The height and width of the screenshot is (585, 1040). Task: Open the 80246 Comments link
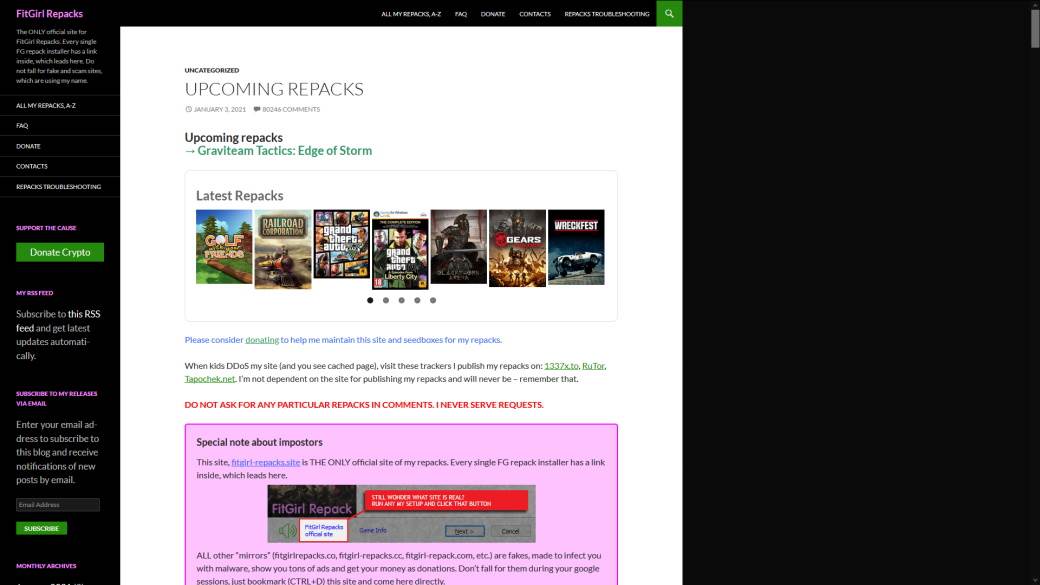tap(290, 109)
